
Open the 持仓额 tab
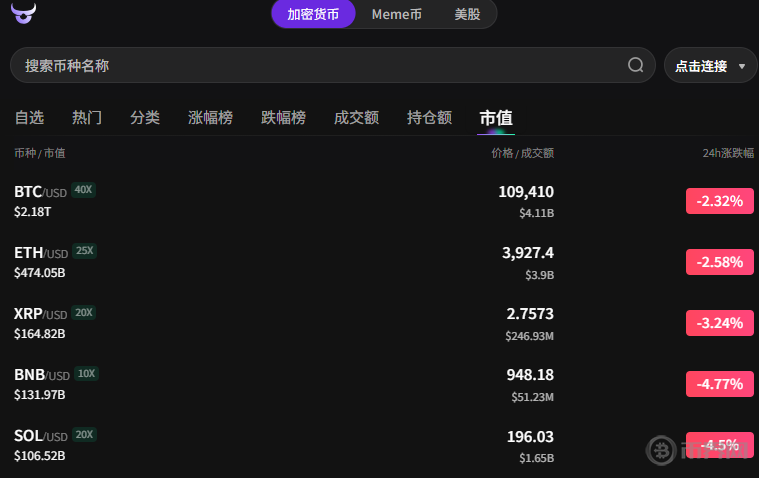click(x=429, y=117)
